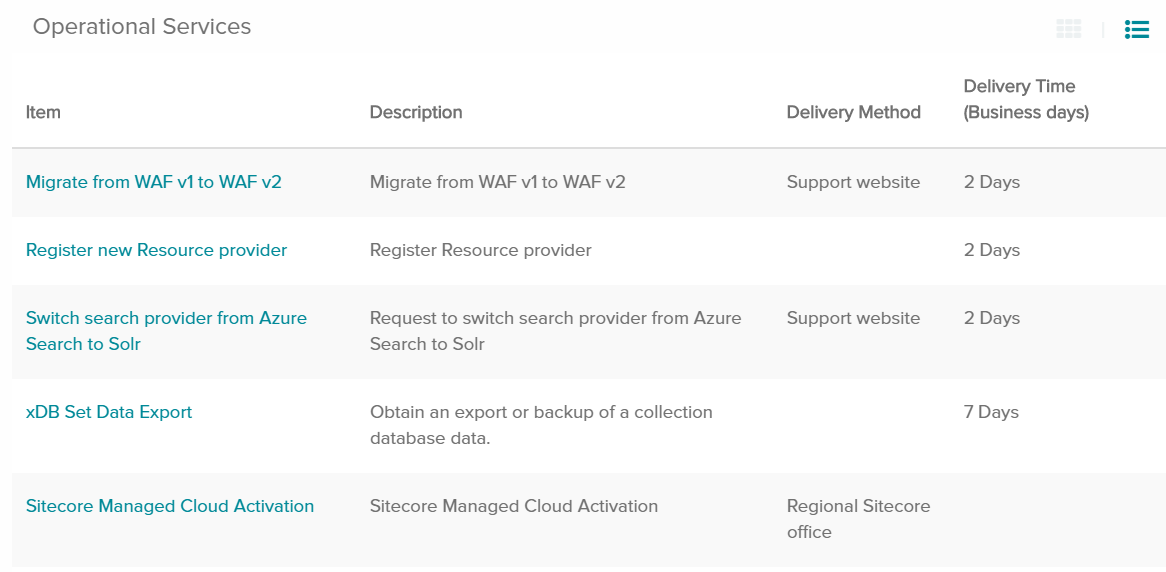Image resolution: width=1166 pixels, height=572 pixels.
Task: Click description text in Sitecore Managed Cloud row
Action: pyautogui.click(x=513, y=506)
